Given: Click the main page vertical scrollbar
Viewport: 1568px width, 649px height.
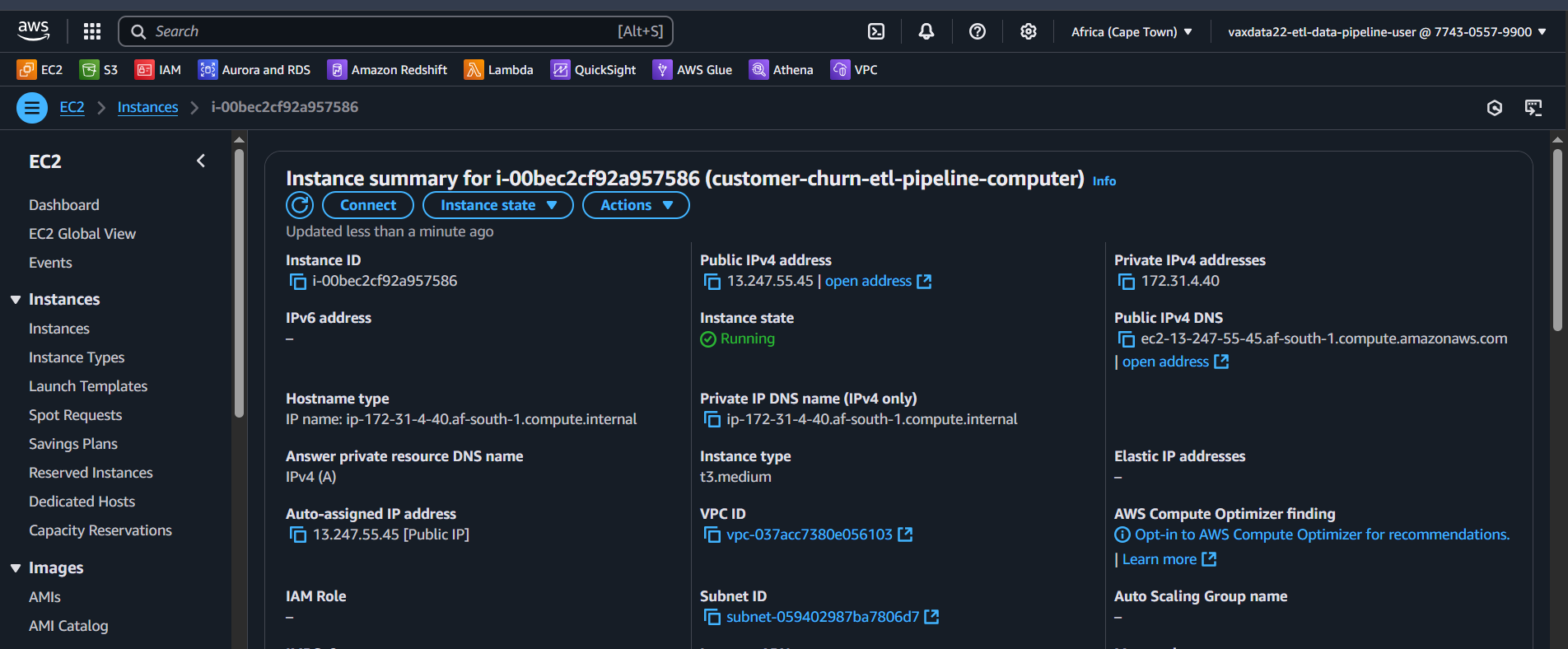Looking at the screenshot, I should coord(1556,239).
